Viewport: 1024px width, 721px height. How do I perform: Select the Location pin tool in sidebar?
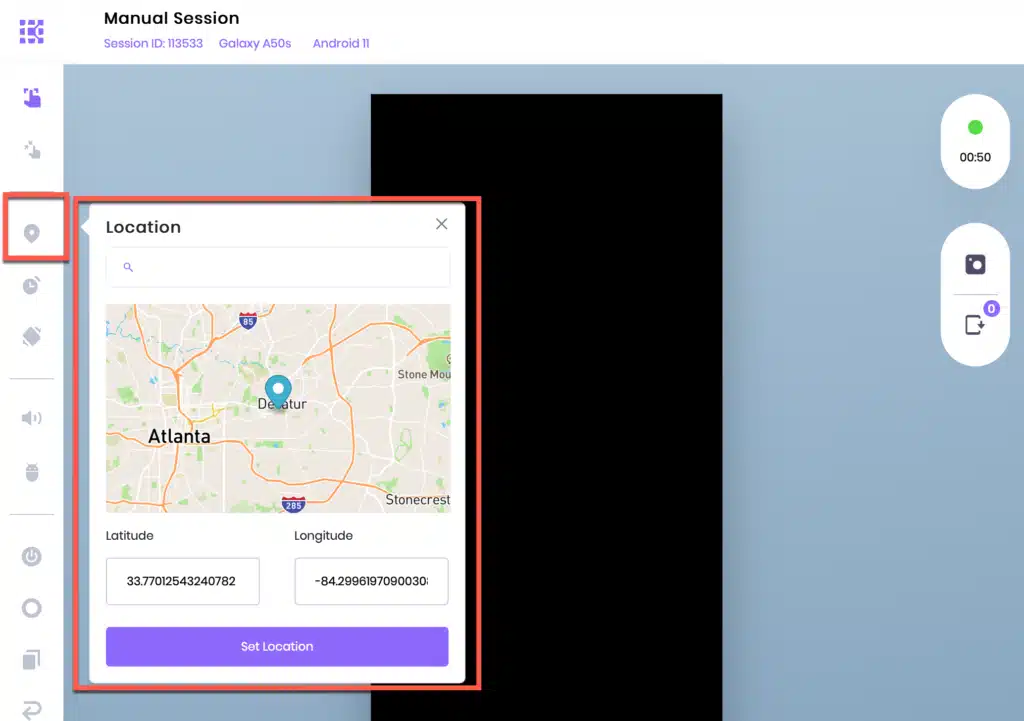(x=32, y=231)
